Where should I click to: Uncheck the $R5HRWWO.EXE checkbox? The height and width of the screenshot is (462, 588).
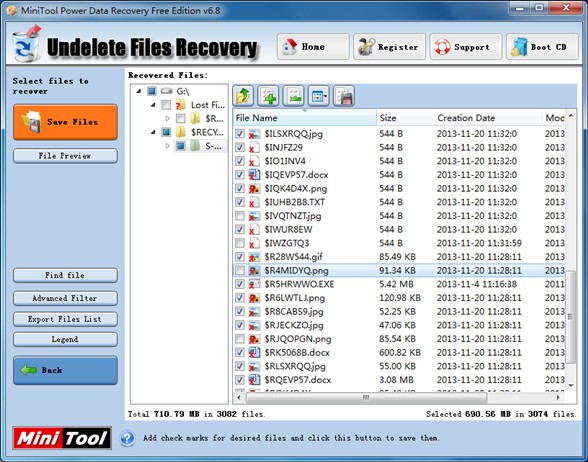[x=240, y=284]
